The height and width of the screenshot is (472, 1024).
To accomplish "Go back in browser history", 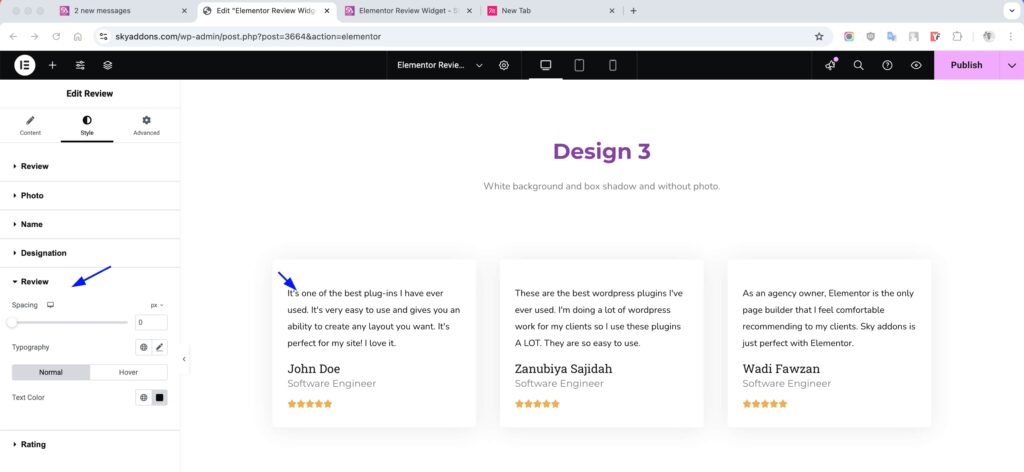I will pyautogui.click(x=13, y=37).
